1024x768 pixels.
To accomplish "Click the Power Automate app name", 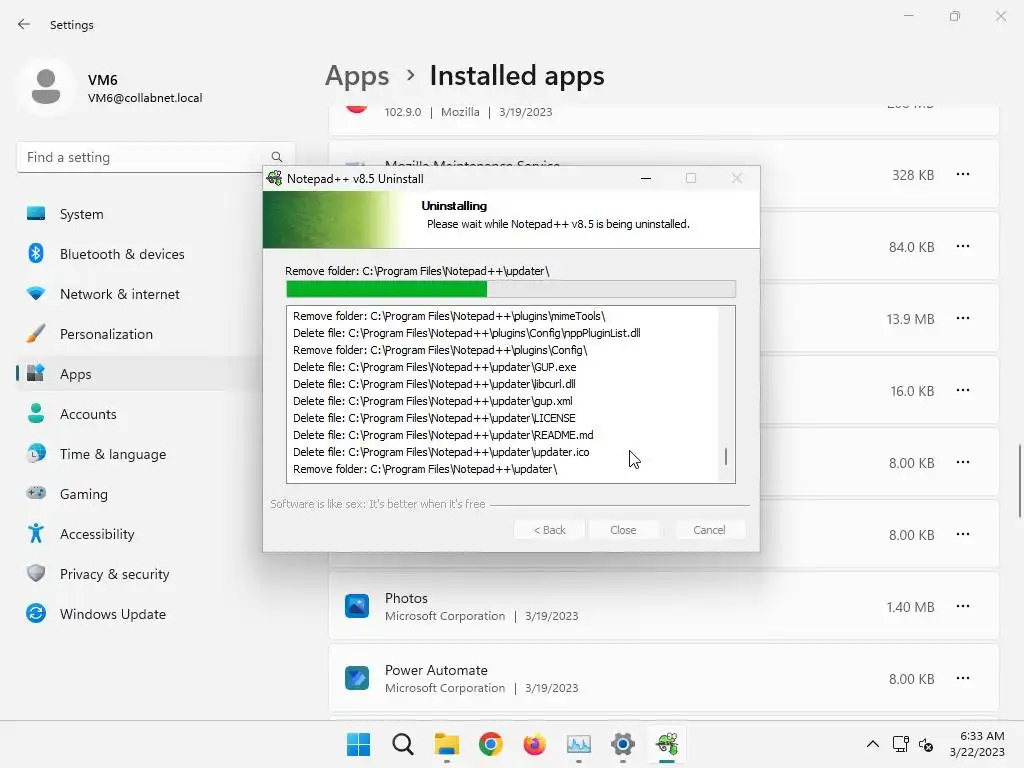I will tap(436, 670).
